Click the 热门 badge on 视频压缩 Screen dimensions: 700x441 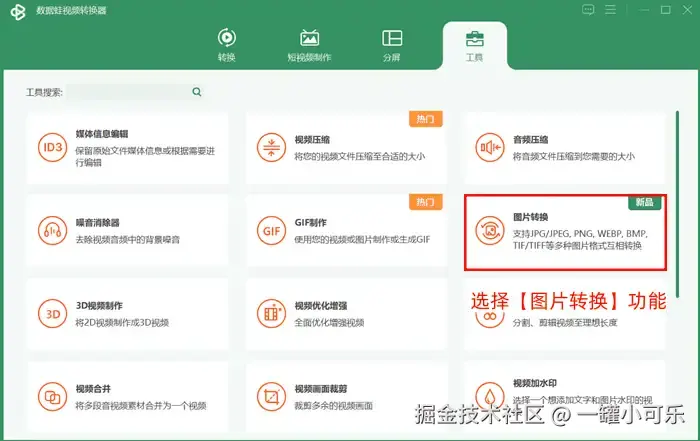point(425,119)
